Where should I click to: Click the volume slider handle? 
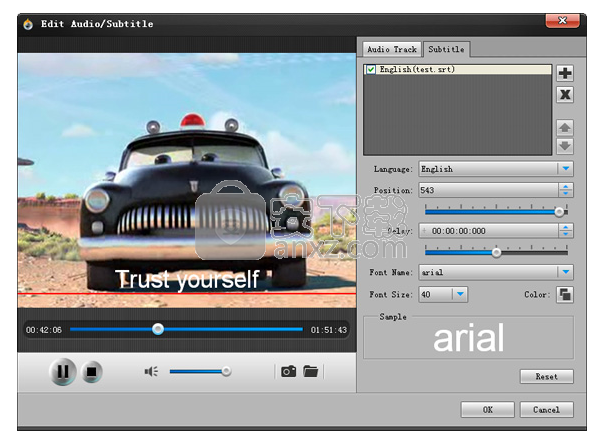click(226, 371)
